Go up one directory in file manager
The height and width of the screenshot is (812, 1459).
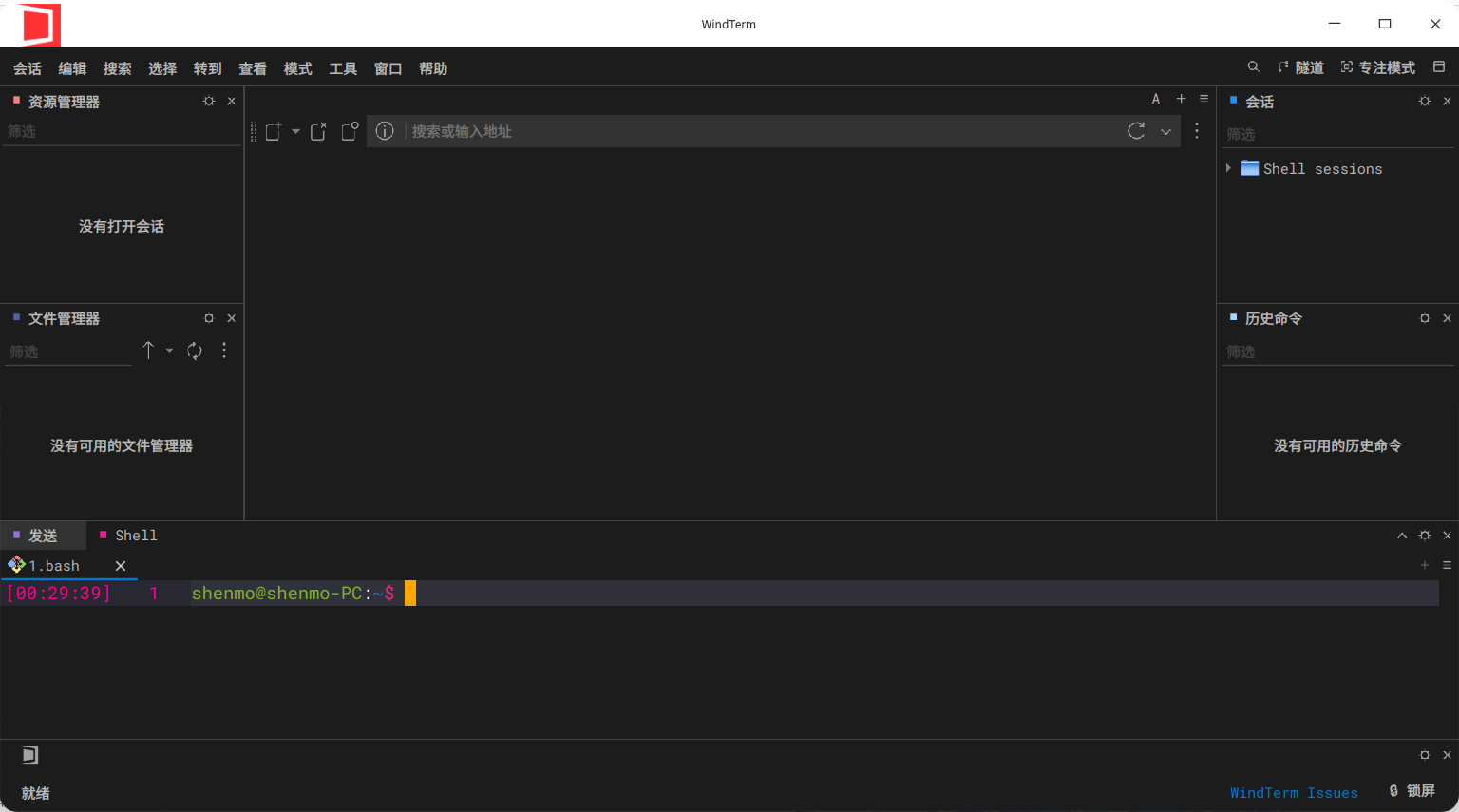coord(148,350)
